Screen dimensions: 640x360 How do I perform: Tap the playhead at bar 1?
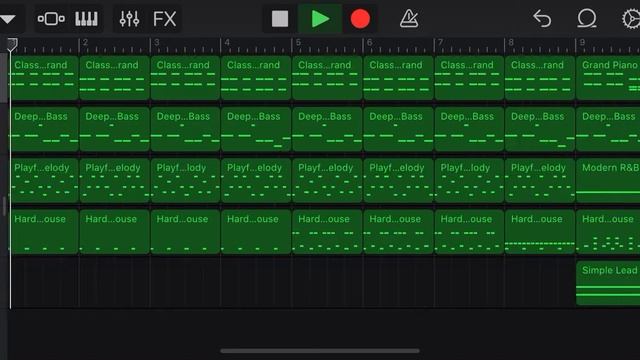(12, 44)
